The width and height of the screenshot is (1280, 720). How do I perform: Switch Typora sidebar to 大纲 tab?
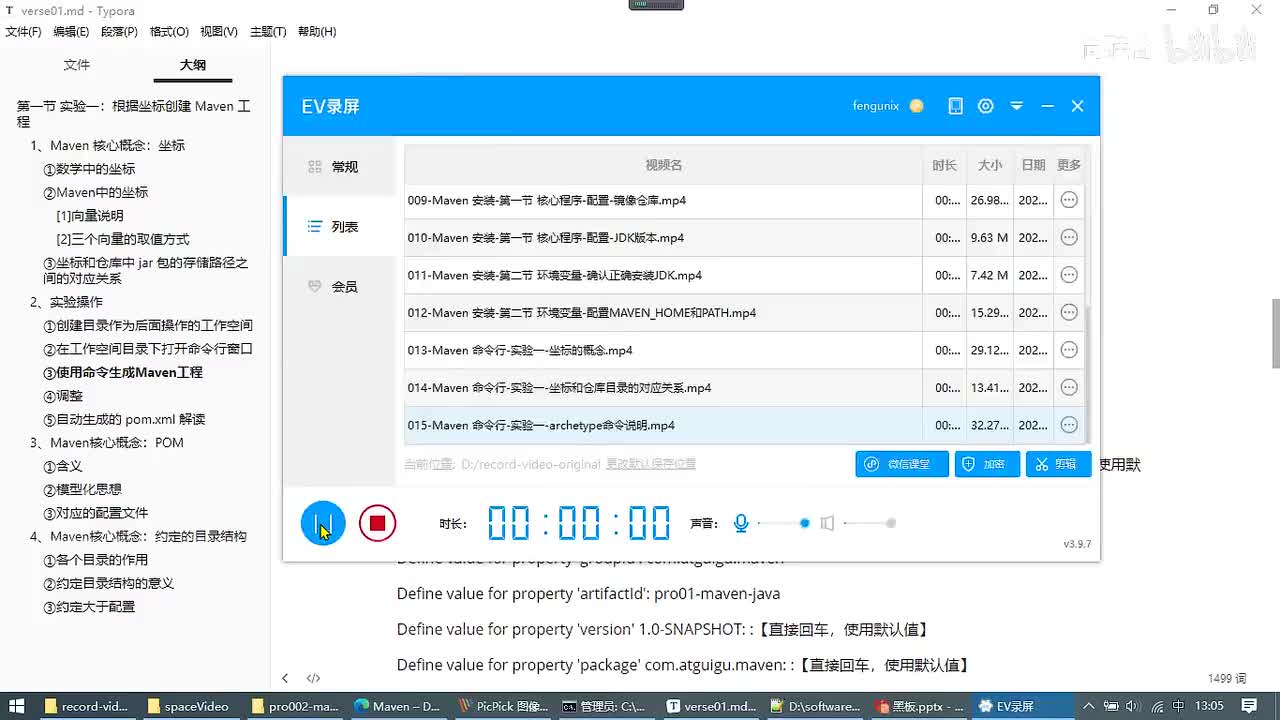[193, 65]
